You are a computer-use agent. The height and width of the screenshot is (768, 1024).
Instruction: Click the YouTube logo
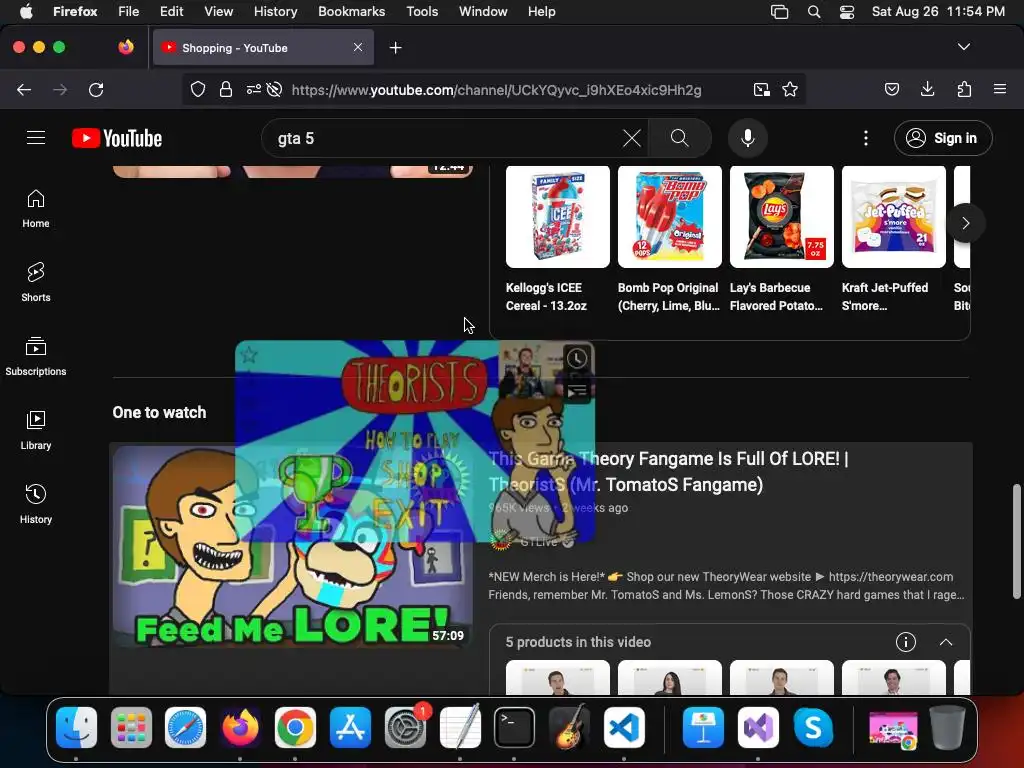pos(117,138)
